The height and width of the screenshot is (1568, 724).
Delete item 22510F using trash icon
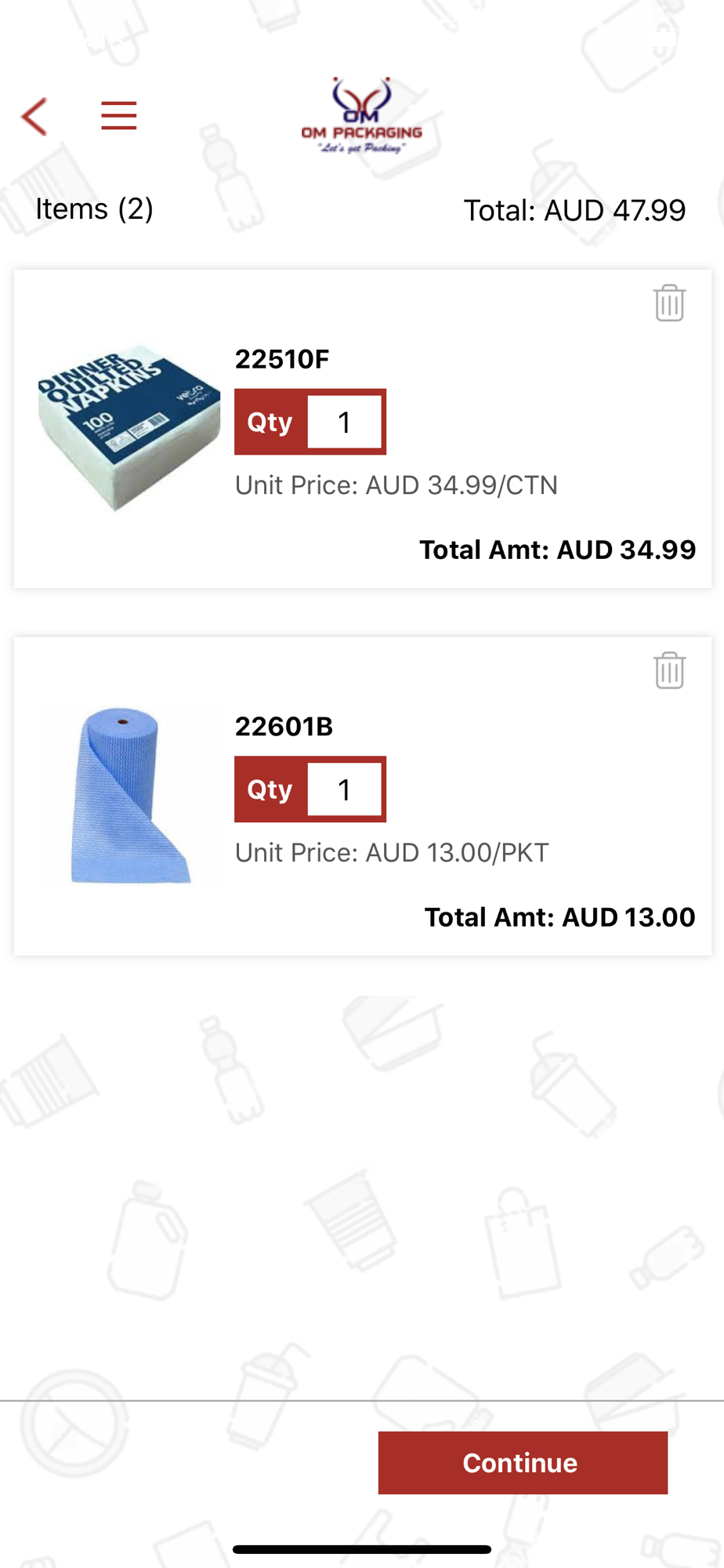click(669, 303)
